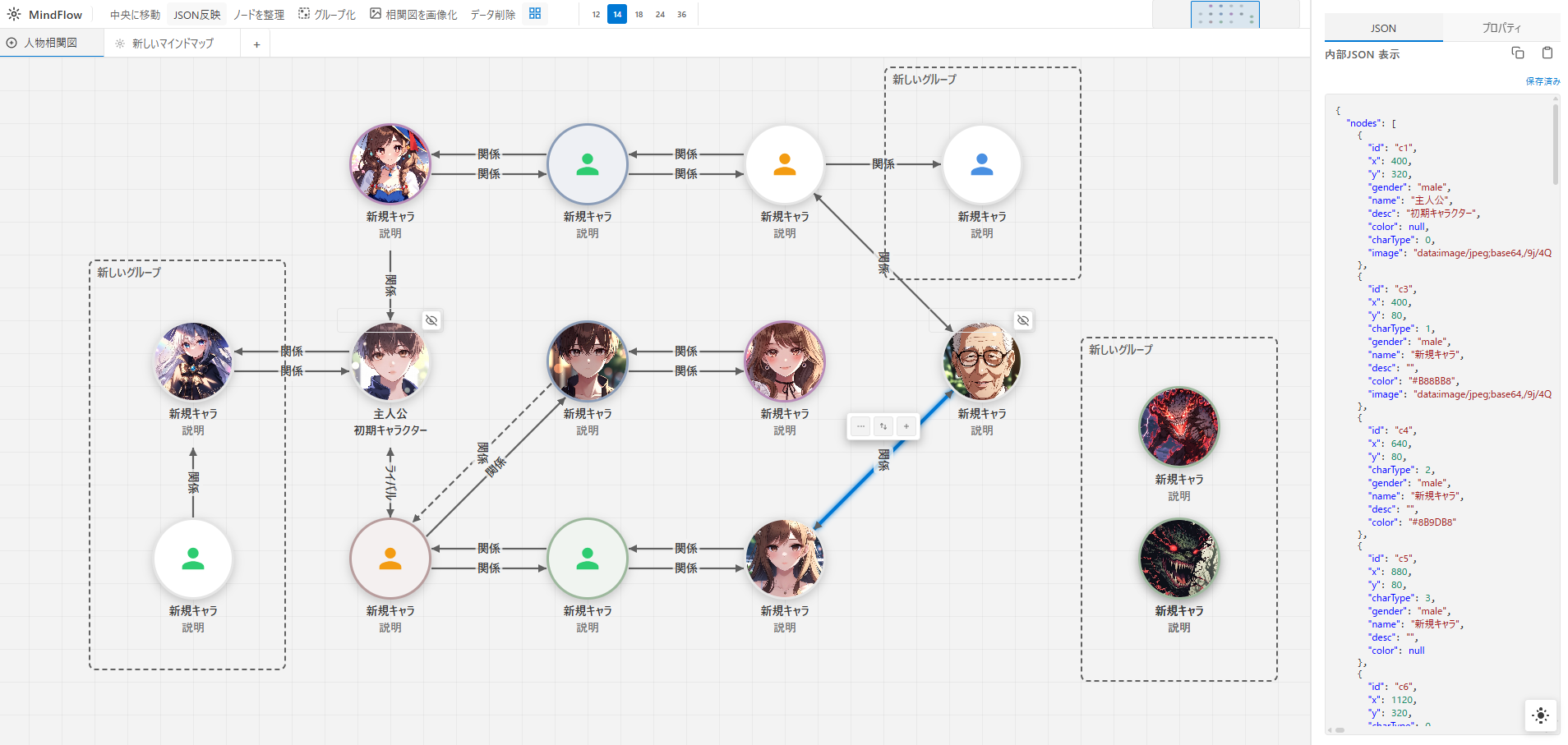Toggle visibility eye on old man node
This screenshot has width=1568, height=745.
[1023, 320]
